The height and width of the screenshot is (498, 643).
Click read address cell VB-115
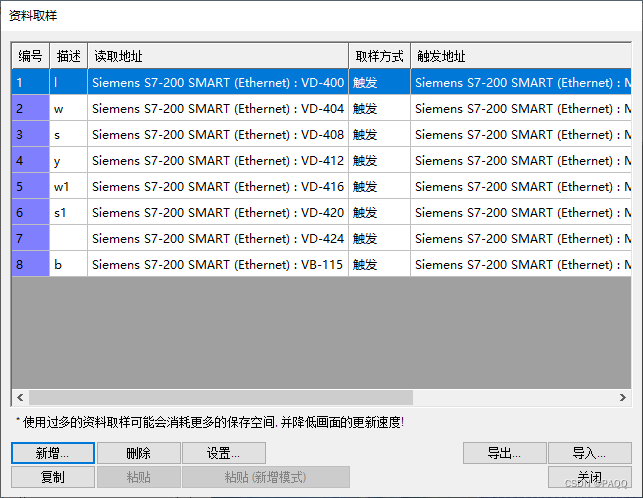point(218,264)
